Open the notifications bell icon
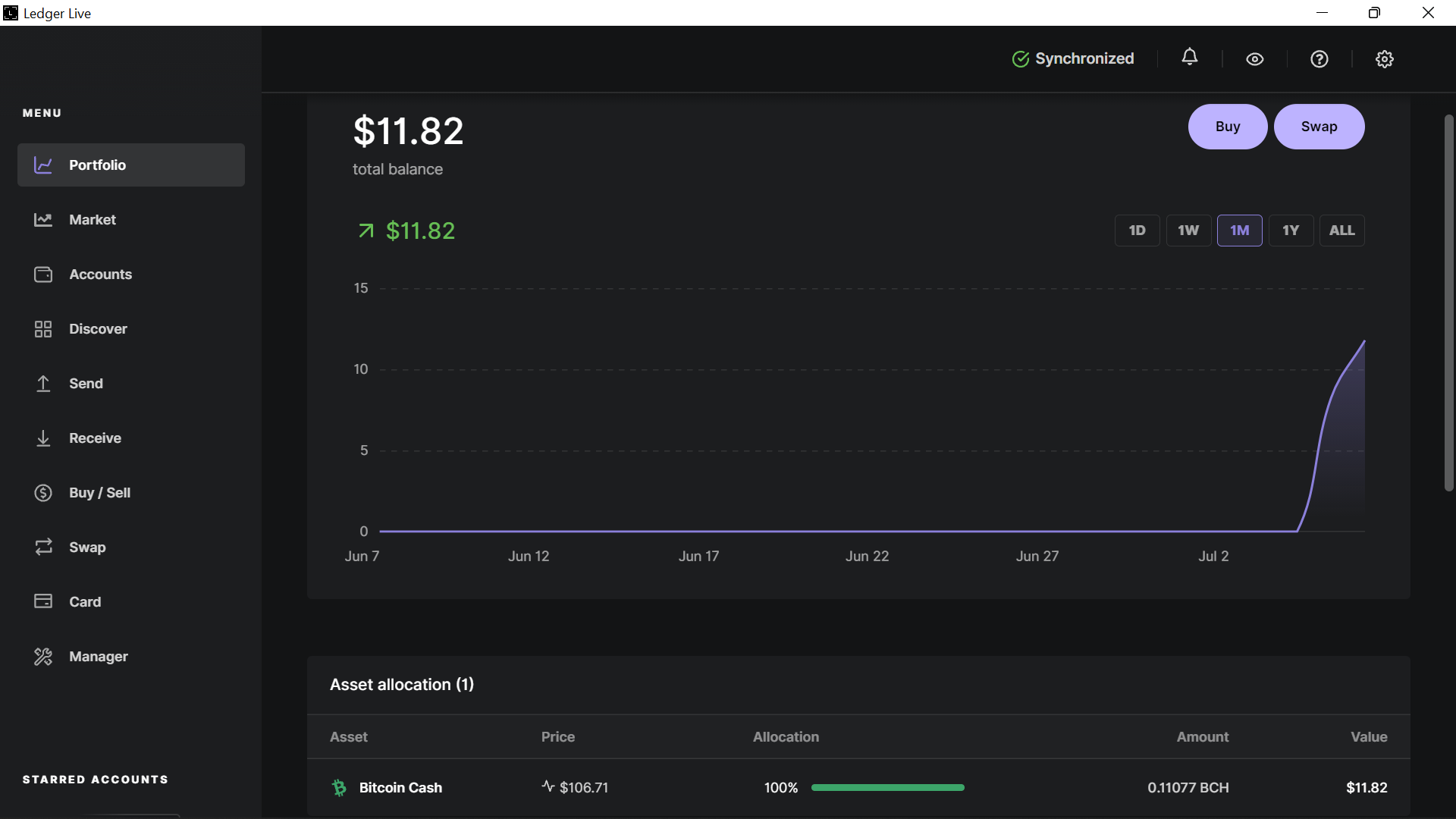The width and height of the screenshot is (1456, 819). (x=1190, y=58)
